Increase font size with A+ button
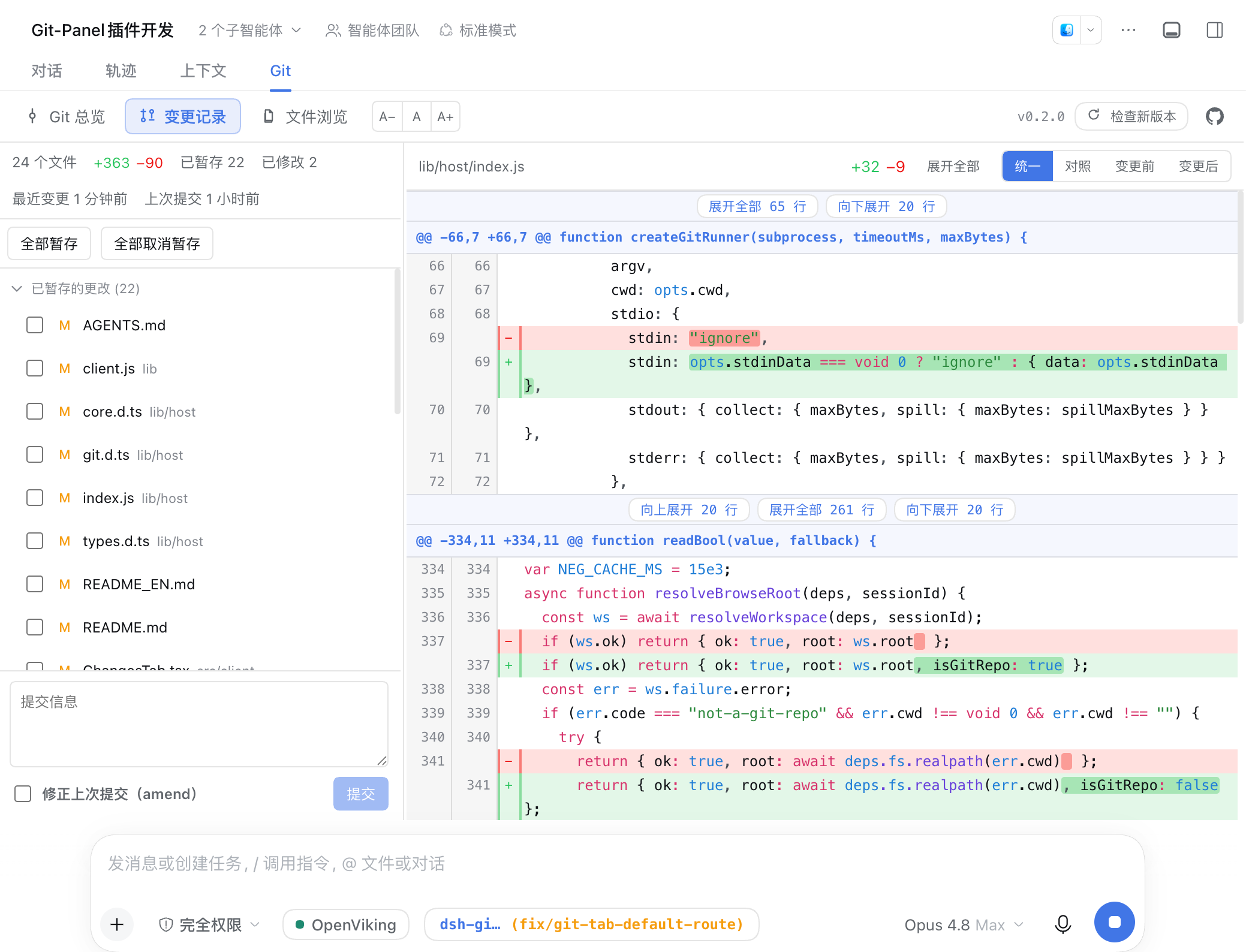This screenshot has height=952, width=1246. tap(445, 116)
